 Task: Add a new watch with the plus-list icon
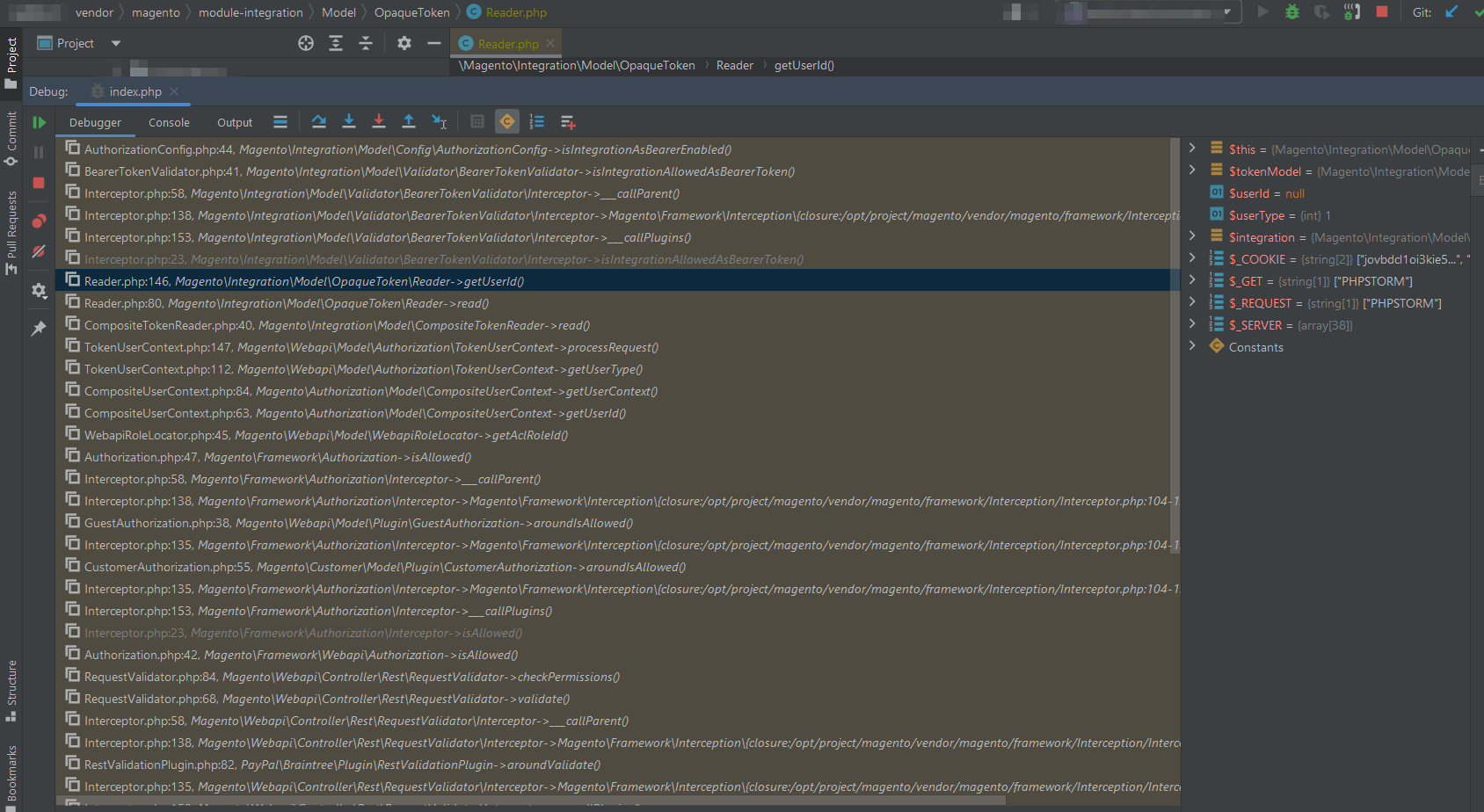pyautogui.click(x=568, y=122)
